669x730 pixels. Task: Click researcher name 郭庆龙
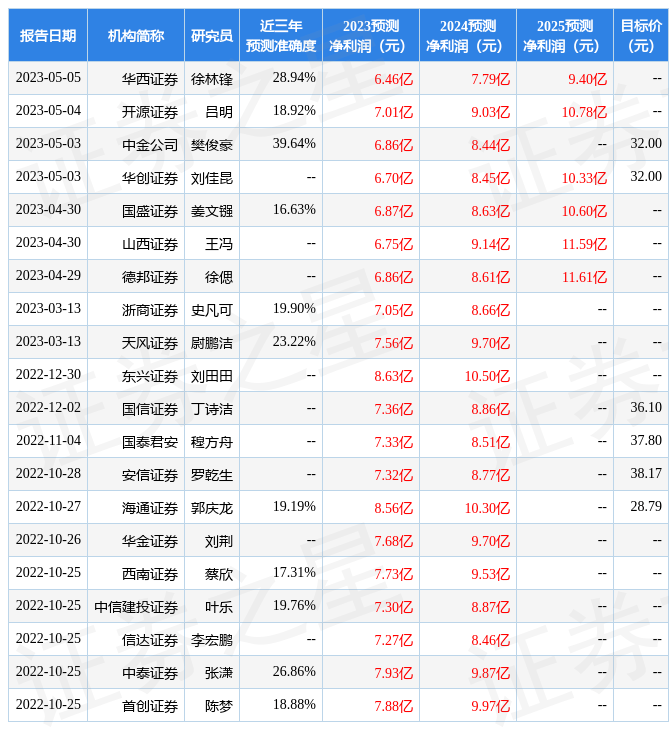[x=212, y=508]
